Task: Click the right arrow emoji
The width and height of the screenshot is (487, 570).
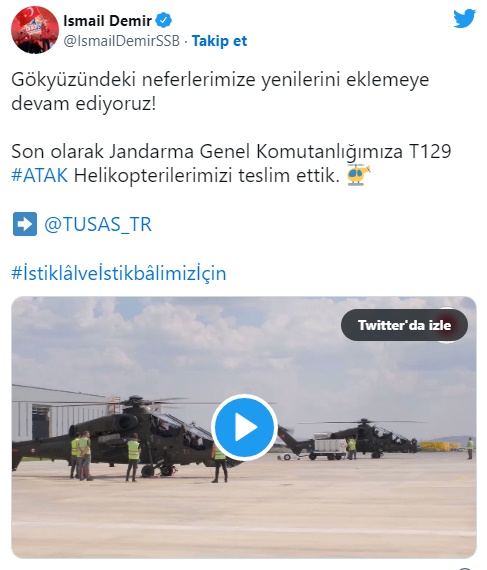Action: pos(25,224)
